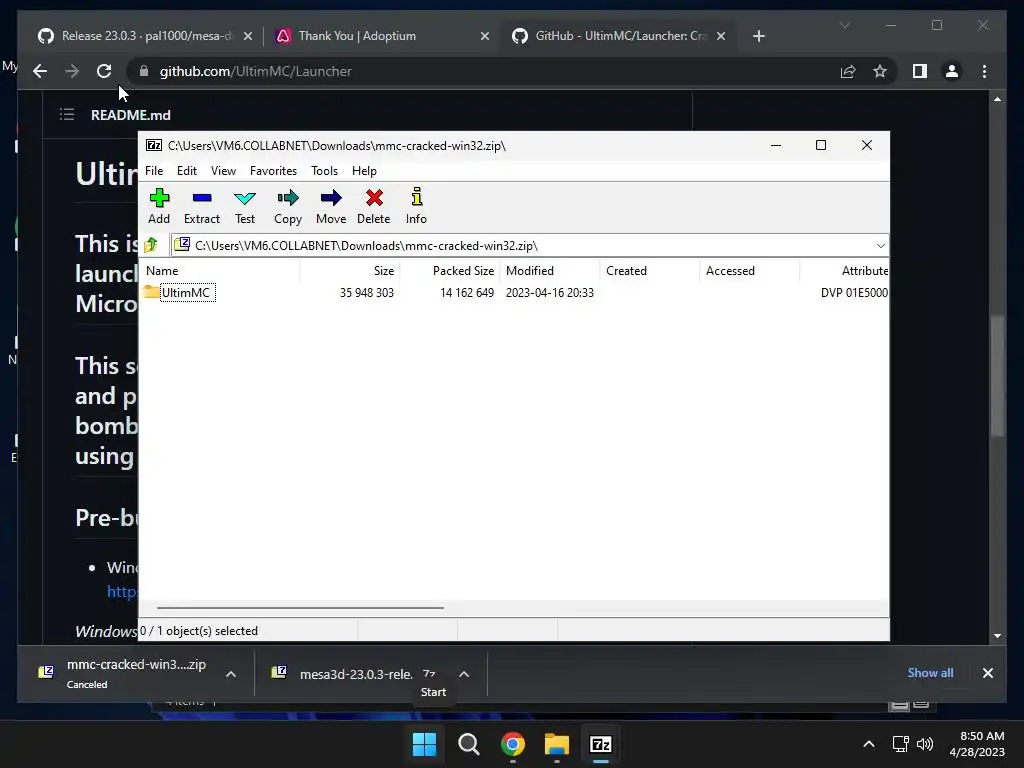
Task: Open the Chrome profile menu
Action: point(952,71)
